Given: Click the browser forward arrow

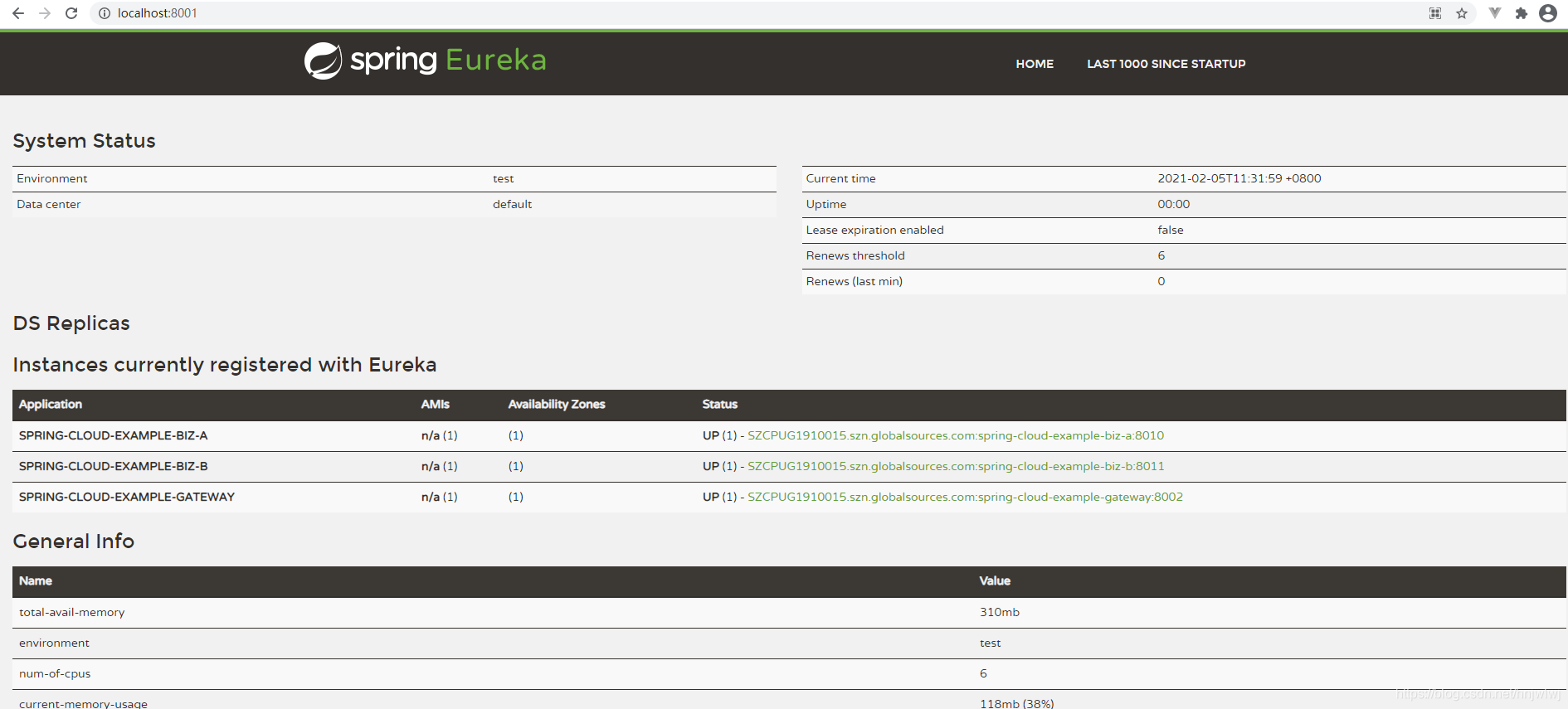Looking at the screenshot, I should click(x=45, y=13).
